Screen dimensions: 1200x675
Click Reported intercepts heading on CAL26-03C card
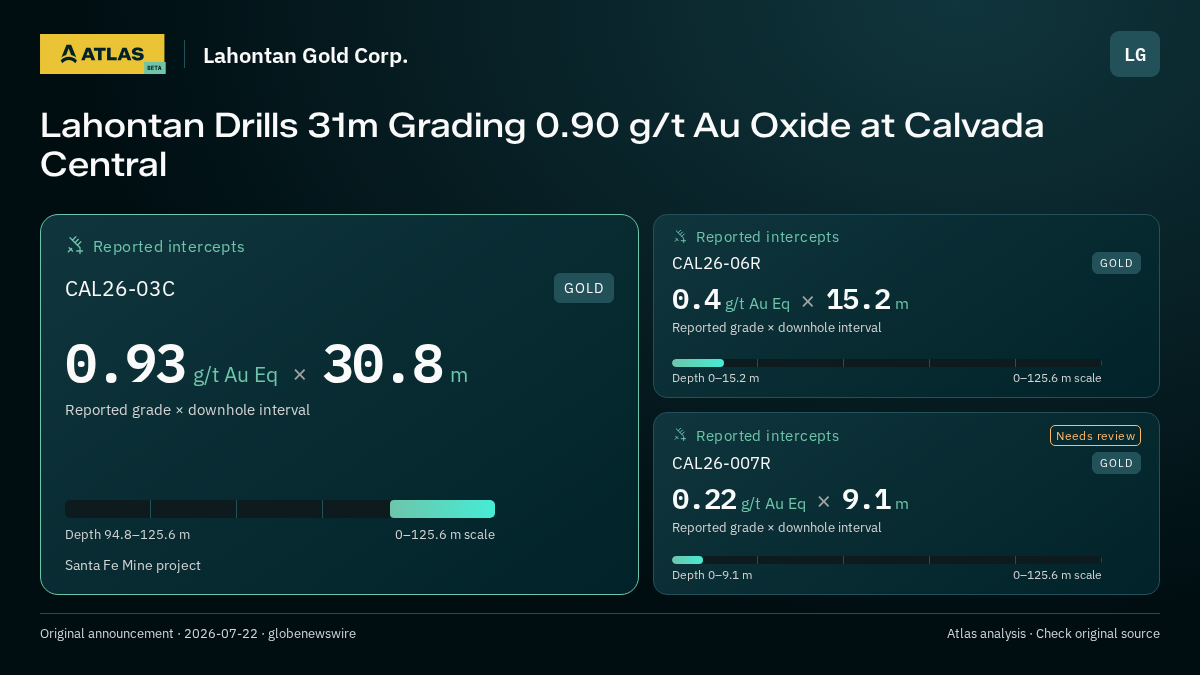coord(169,246)
